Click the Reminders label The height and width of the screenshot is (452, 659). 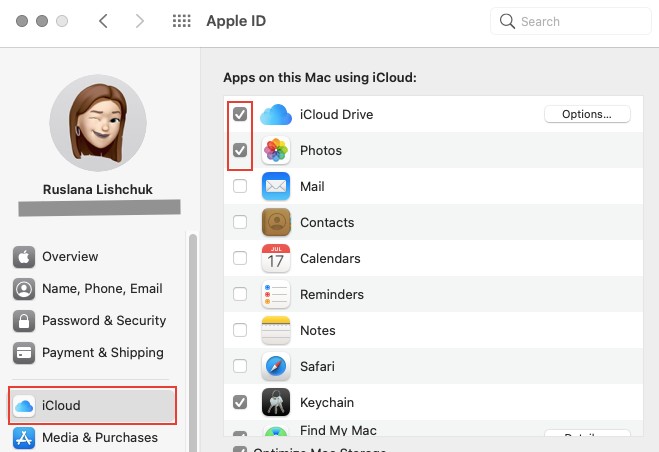click(332, 295)
